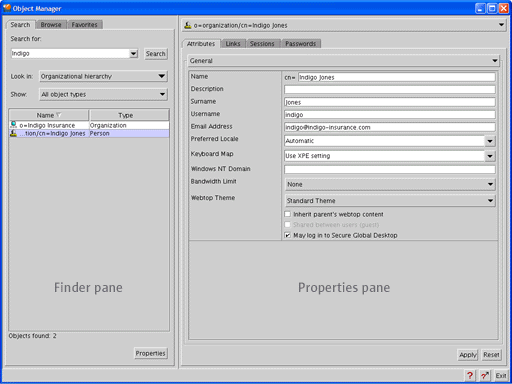Toggle Shared between users (guest) checkbox
The height and width of the screenshot is (384, 512).
[x=288, y=224]
